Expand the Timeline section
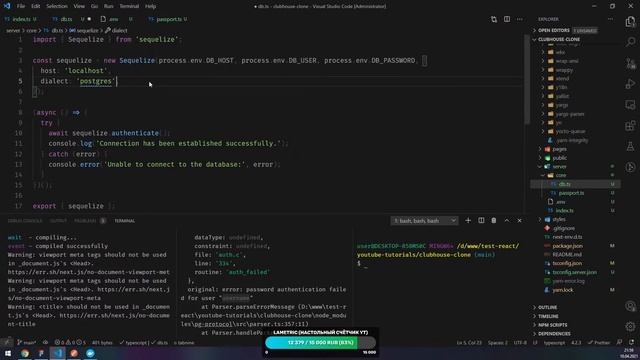 (x=548, y=316)
